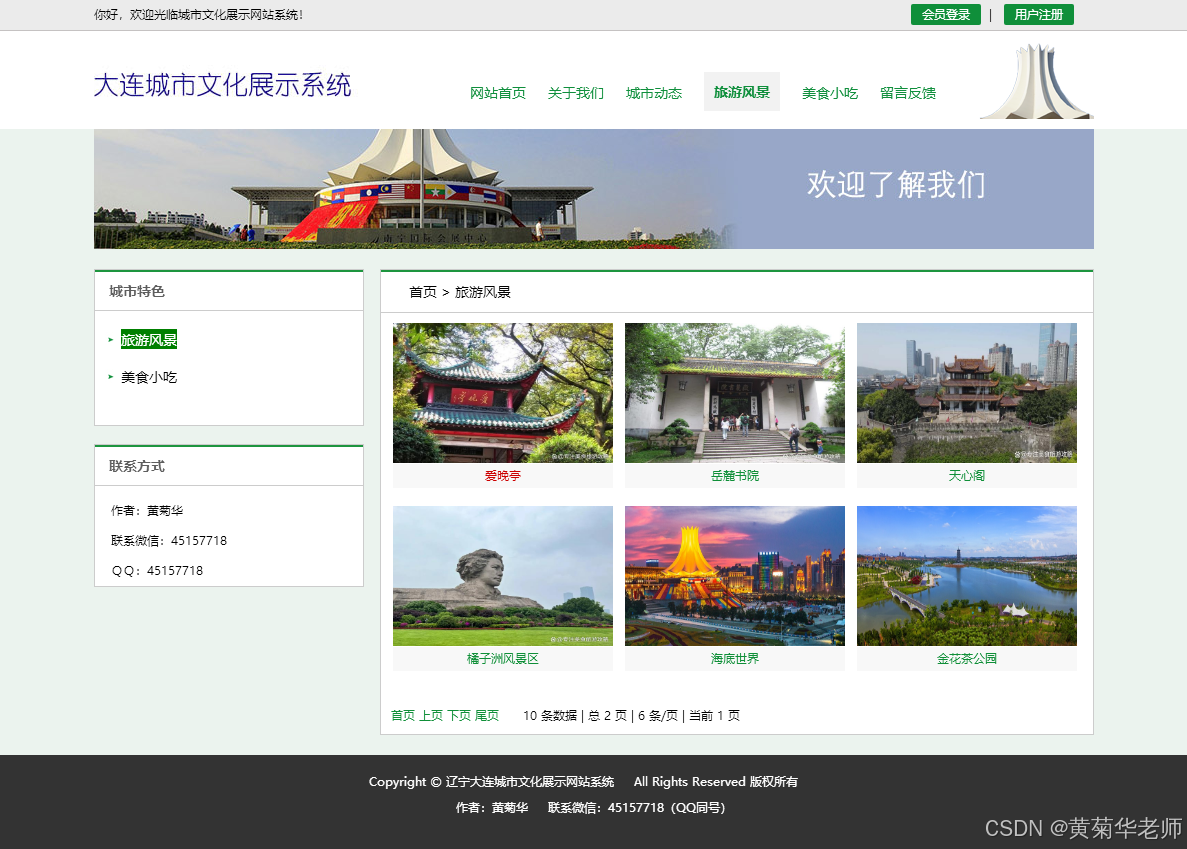Open the 岳麓书院 photo thumbnail
The width and height of the screenshot is (1187, 849).
coord(734,393)
